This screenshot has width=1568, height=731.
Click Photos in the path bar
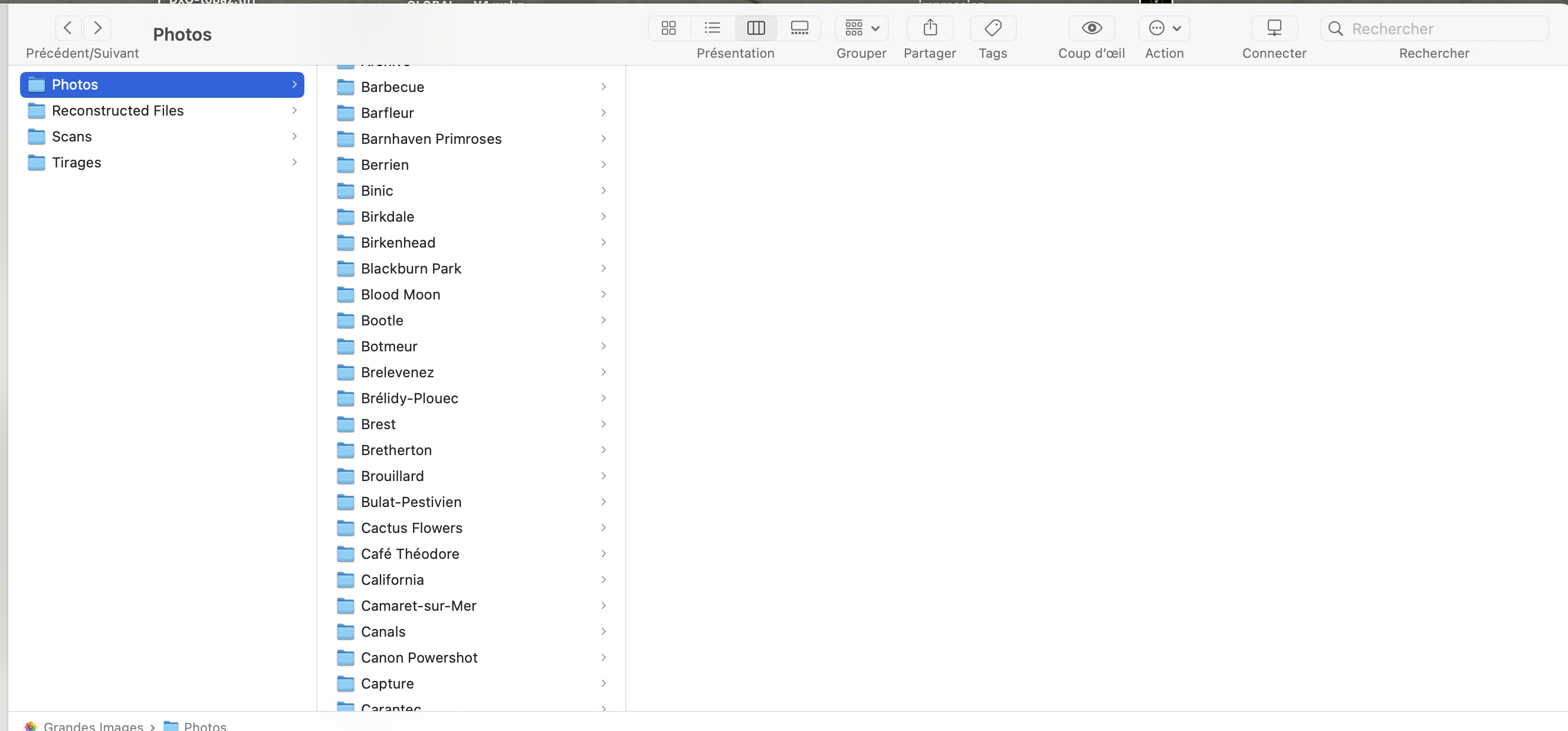click(x=205, y=726)
